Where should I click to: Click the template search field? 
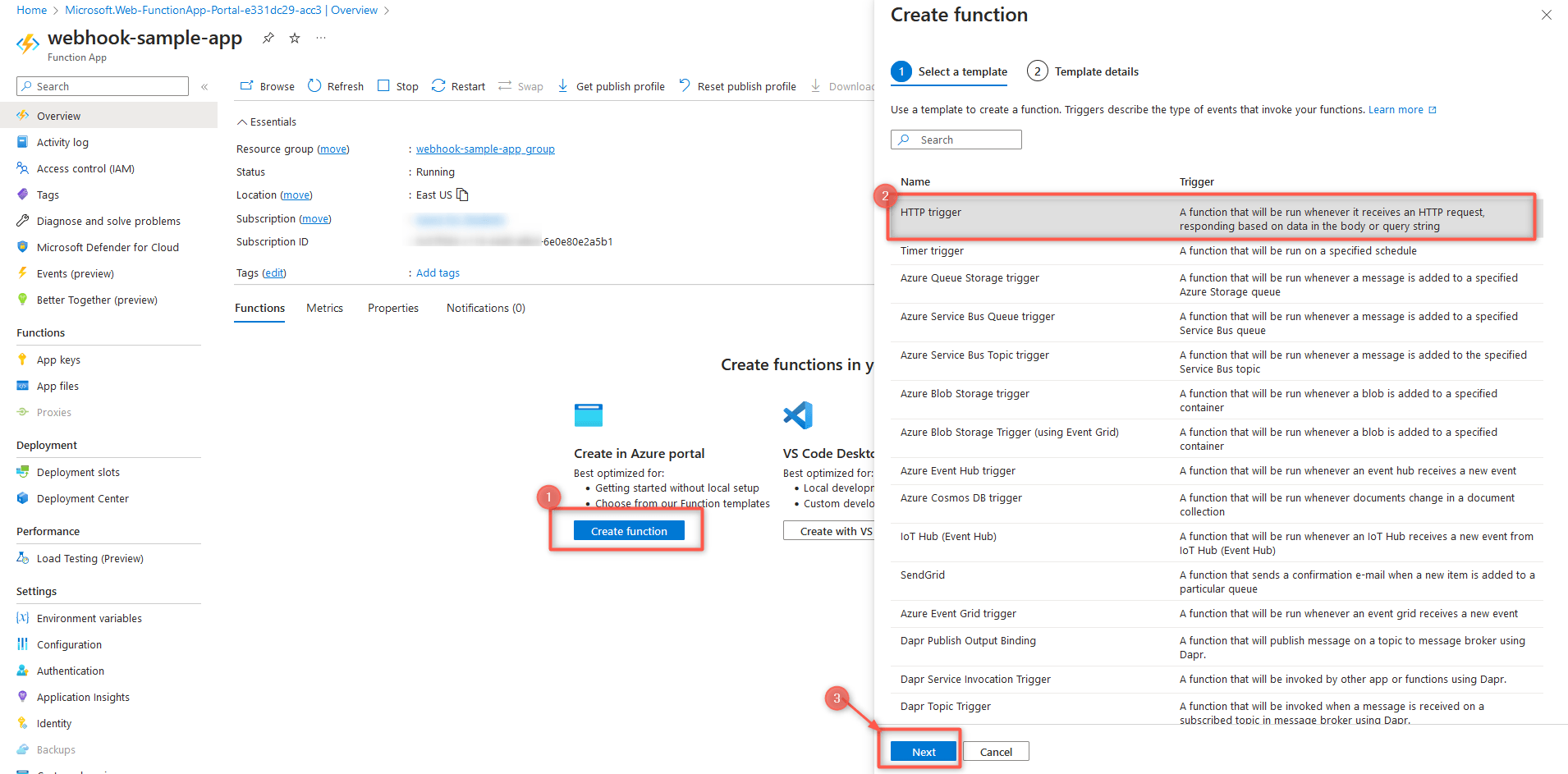[x=956, y=139]
